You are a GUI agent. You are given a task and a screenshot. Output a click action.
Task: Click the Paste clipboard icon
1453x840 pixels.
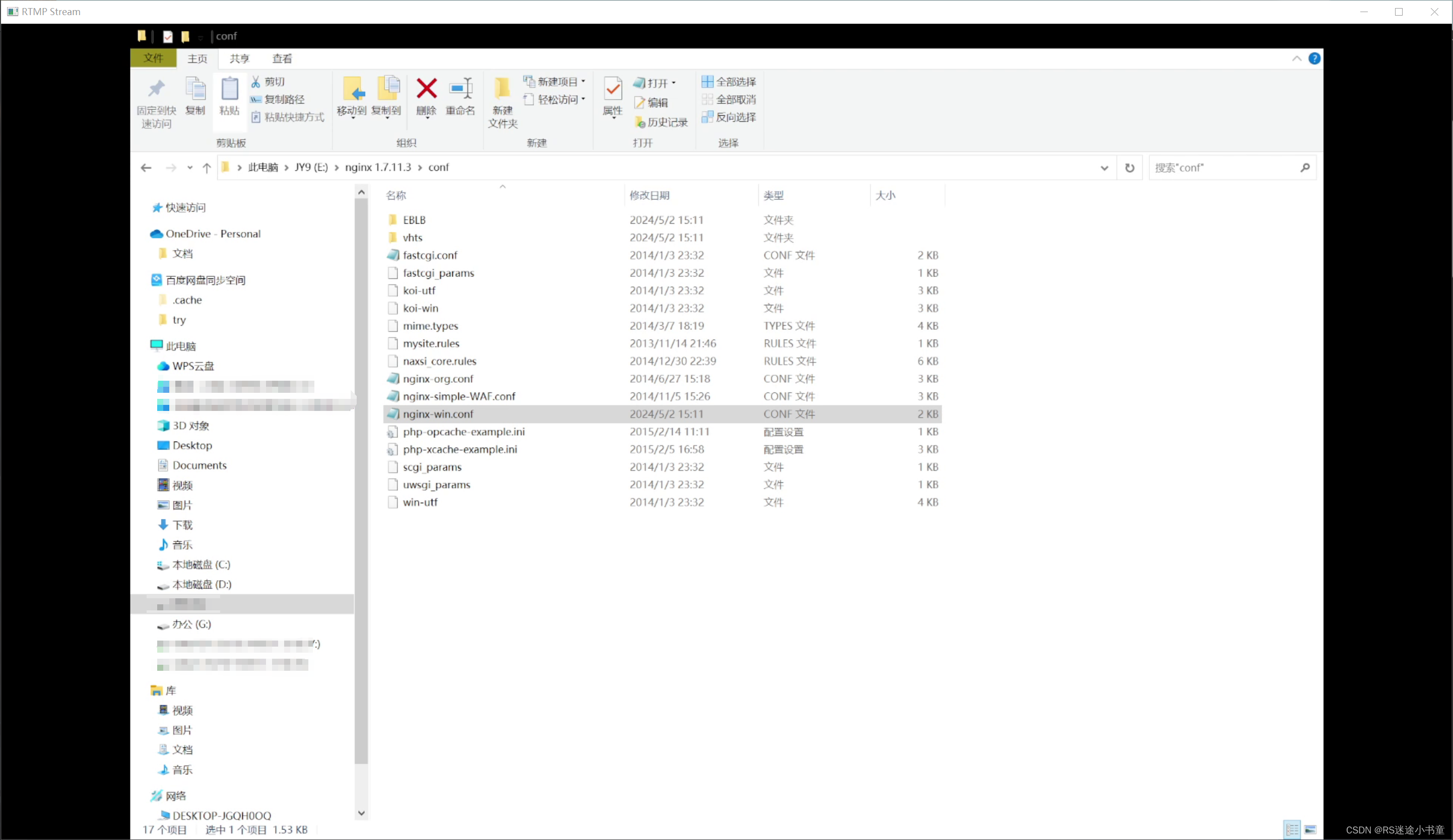point(229,90)
